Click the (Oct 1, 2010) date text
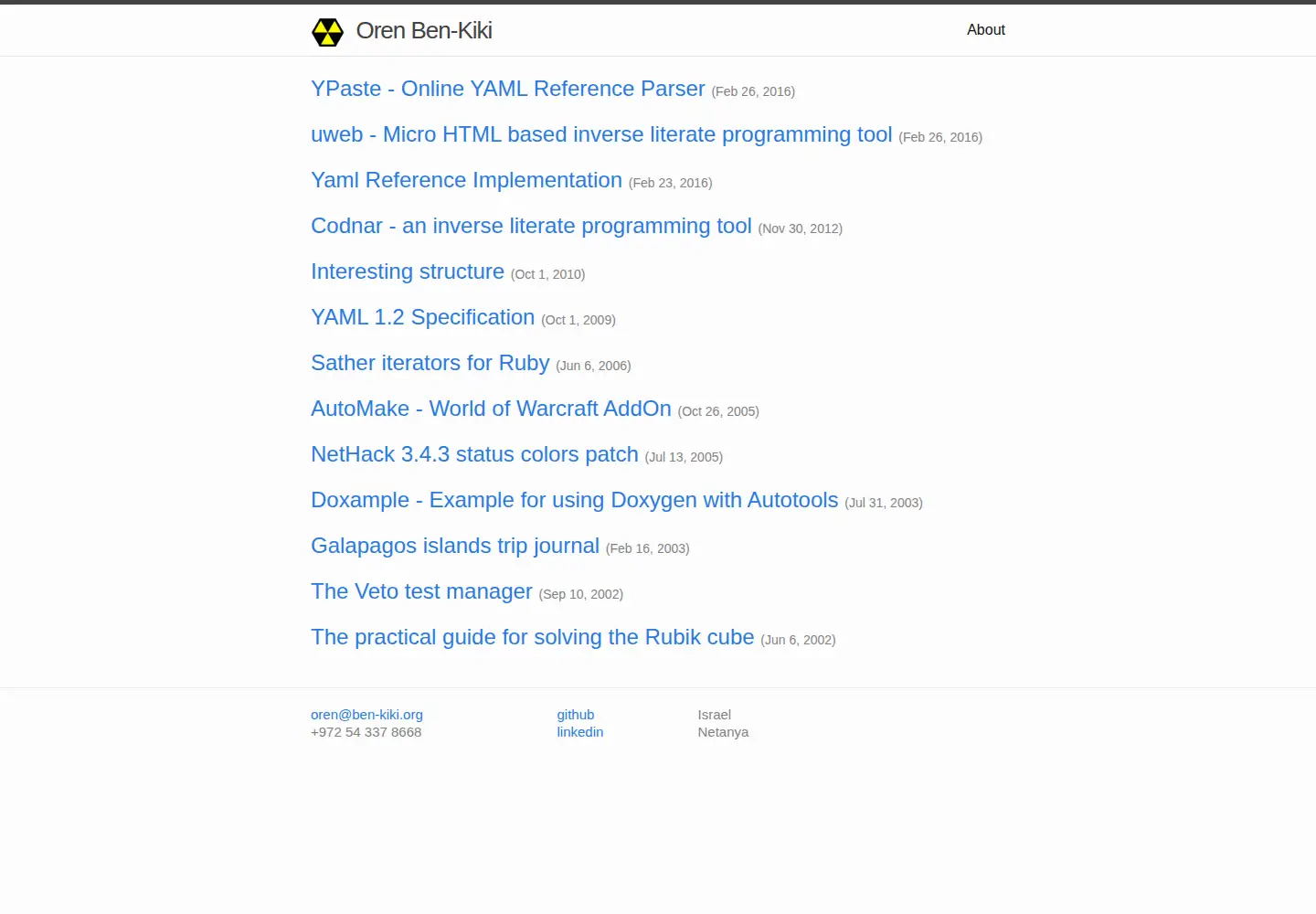This screenshot has height=914, width=1316. click(548, 274)
